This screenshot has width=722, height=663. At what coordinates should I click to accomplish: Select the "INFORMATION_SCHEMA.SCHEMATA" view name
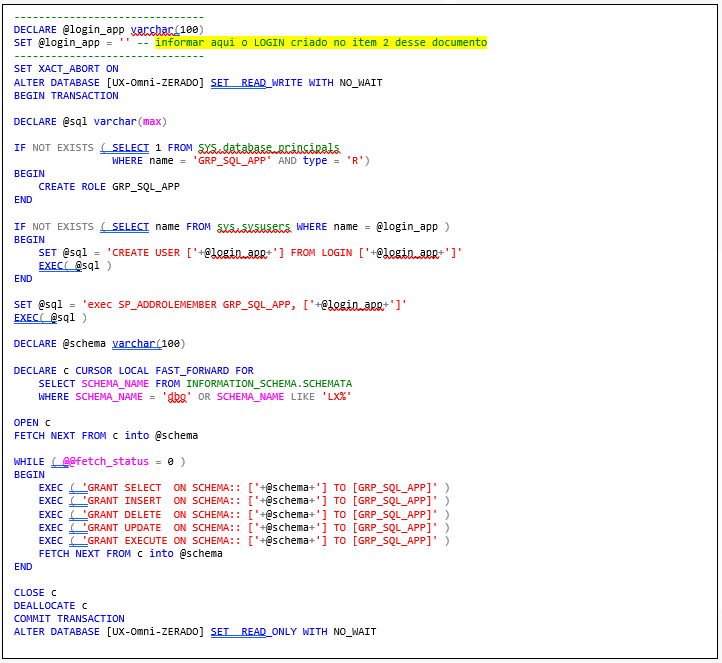point(269,384)
